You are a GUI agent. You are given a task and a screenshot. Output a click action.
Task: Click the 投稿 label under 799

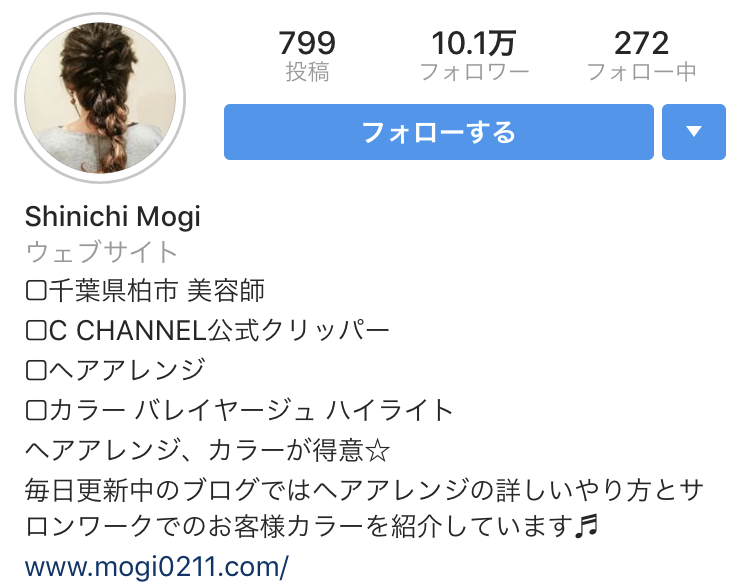[307, 72]
